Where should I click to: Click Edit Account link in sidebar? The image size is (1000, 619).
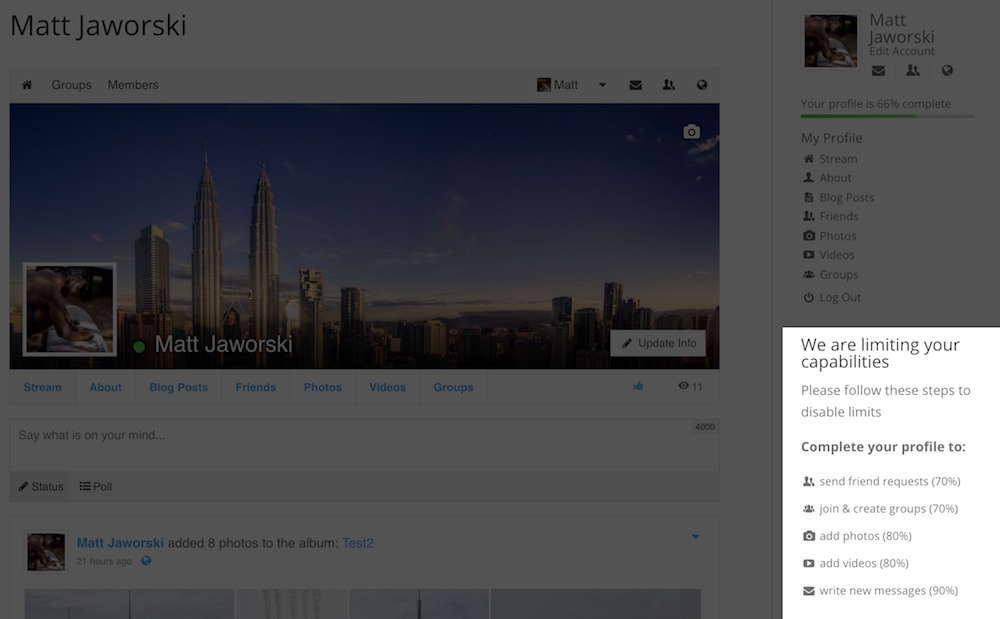pos(901,51)
